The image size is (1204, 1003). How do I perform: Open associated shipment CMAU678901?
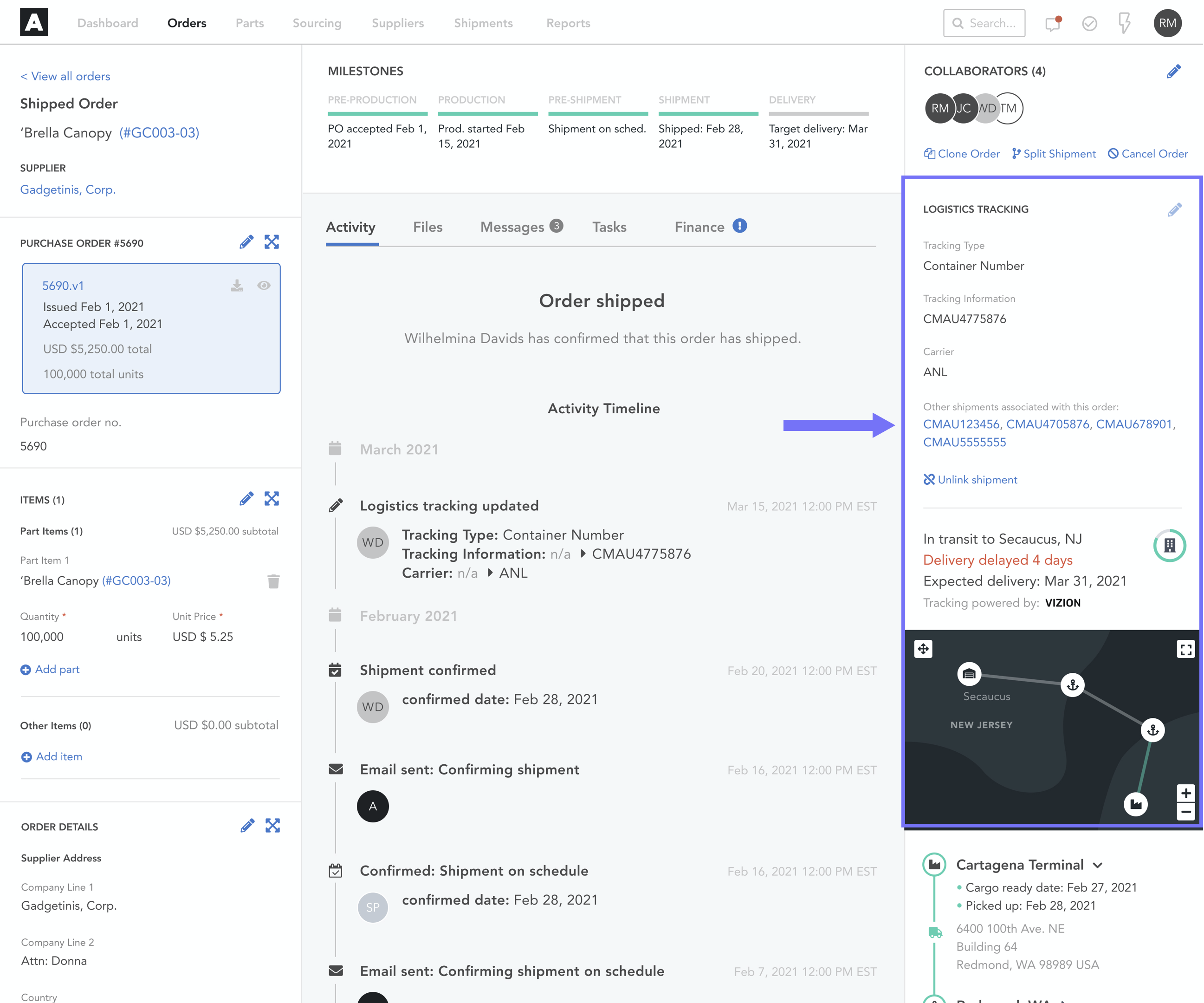click(1134, 424)
